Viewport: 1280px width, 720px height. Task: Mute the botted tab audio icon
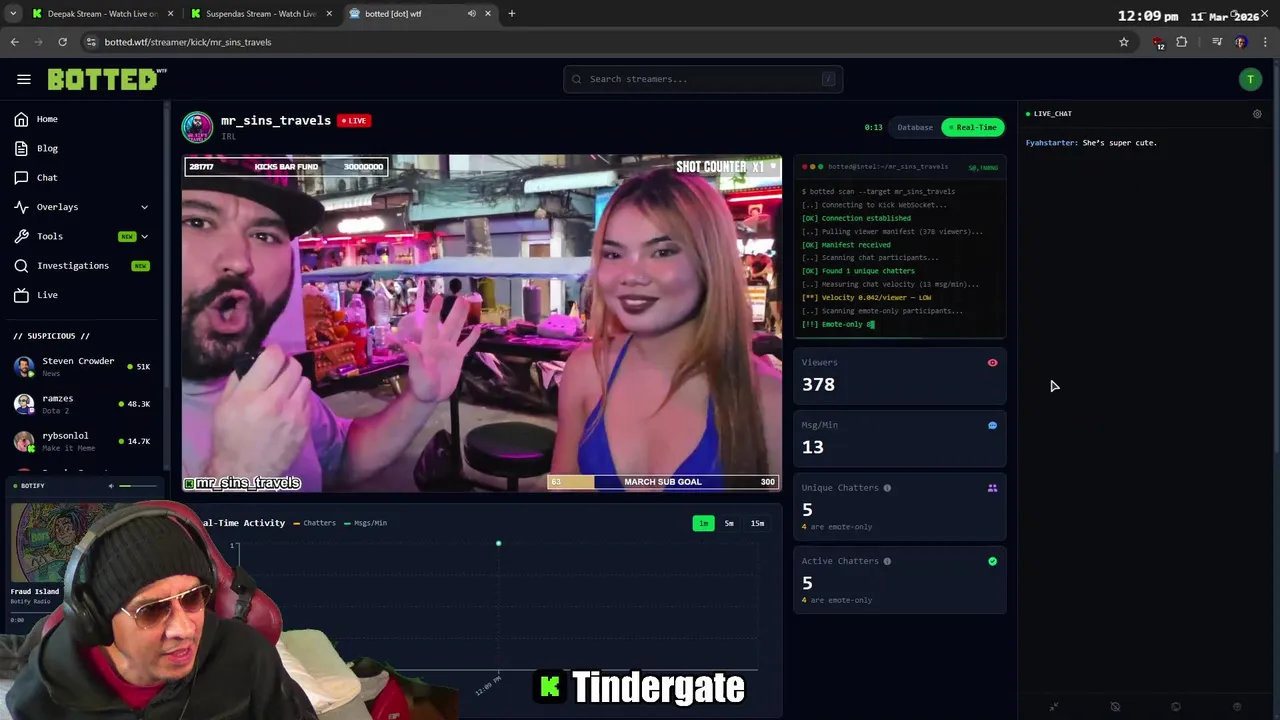point(471,14)
